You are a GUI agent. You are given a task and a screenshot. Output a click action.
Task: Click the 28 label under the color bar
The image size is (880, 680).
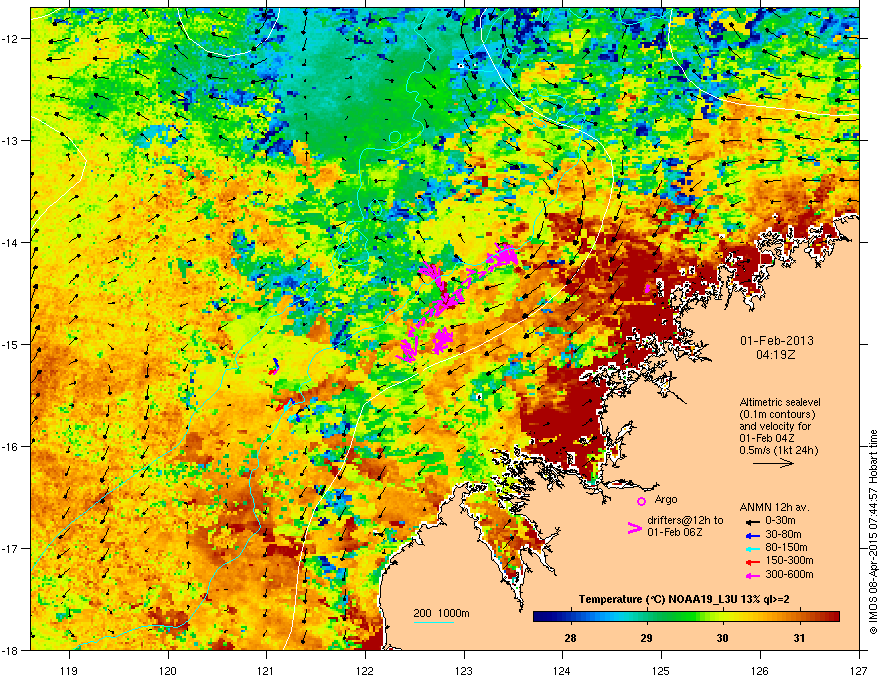coord(570,638)
